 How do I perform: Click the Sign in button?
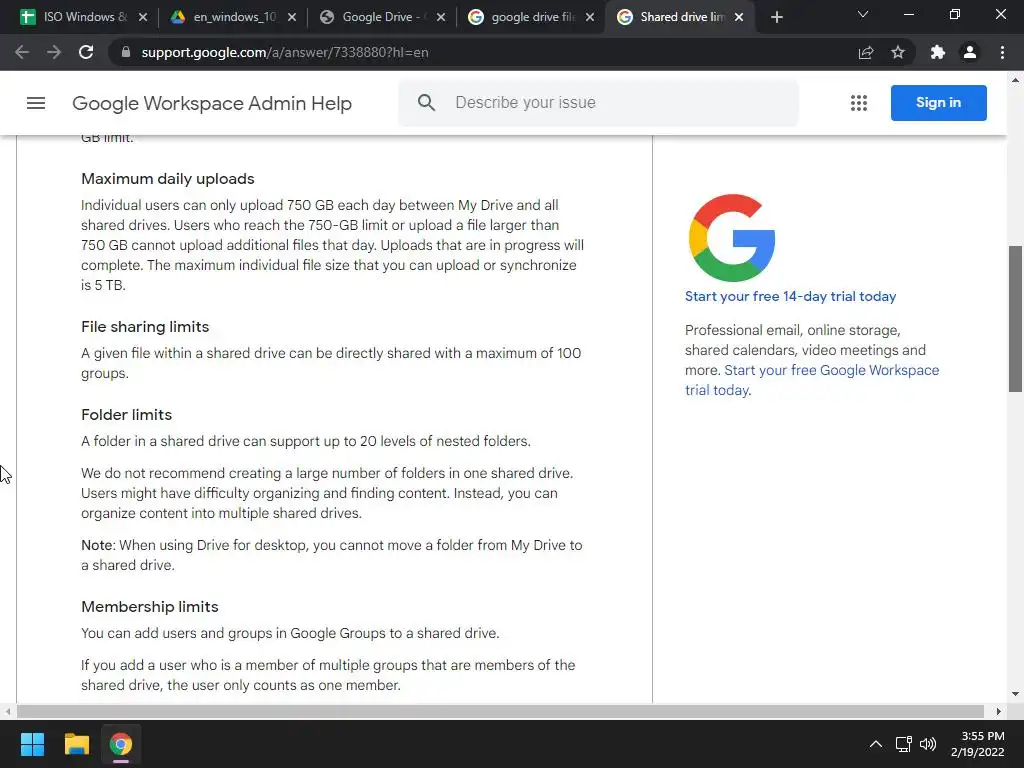pyautogui.click(x=938, y=103)
